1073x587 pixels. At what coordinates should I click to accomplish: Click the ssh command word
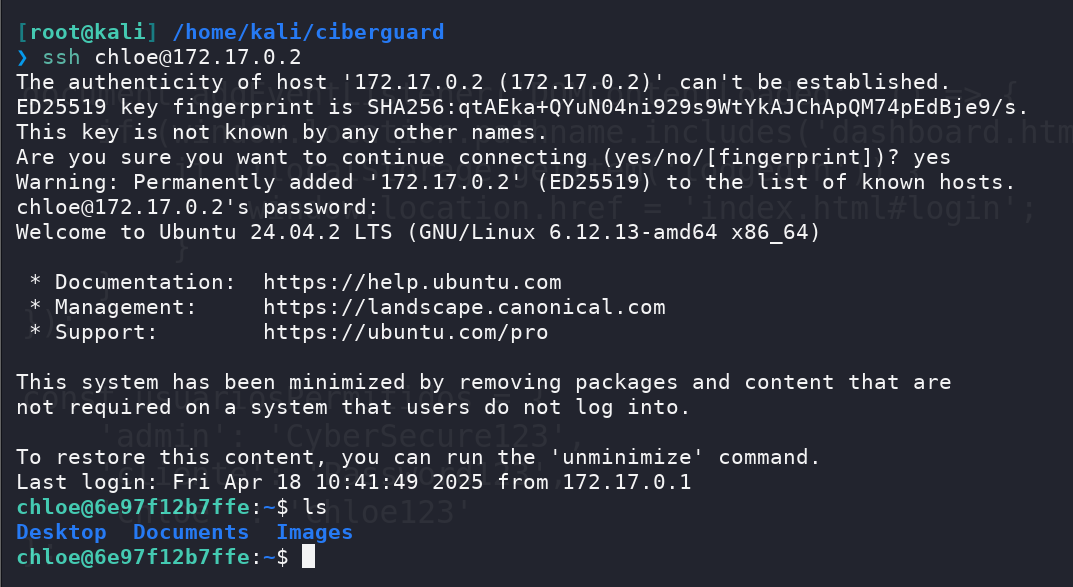click(x=61, y=57)
